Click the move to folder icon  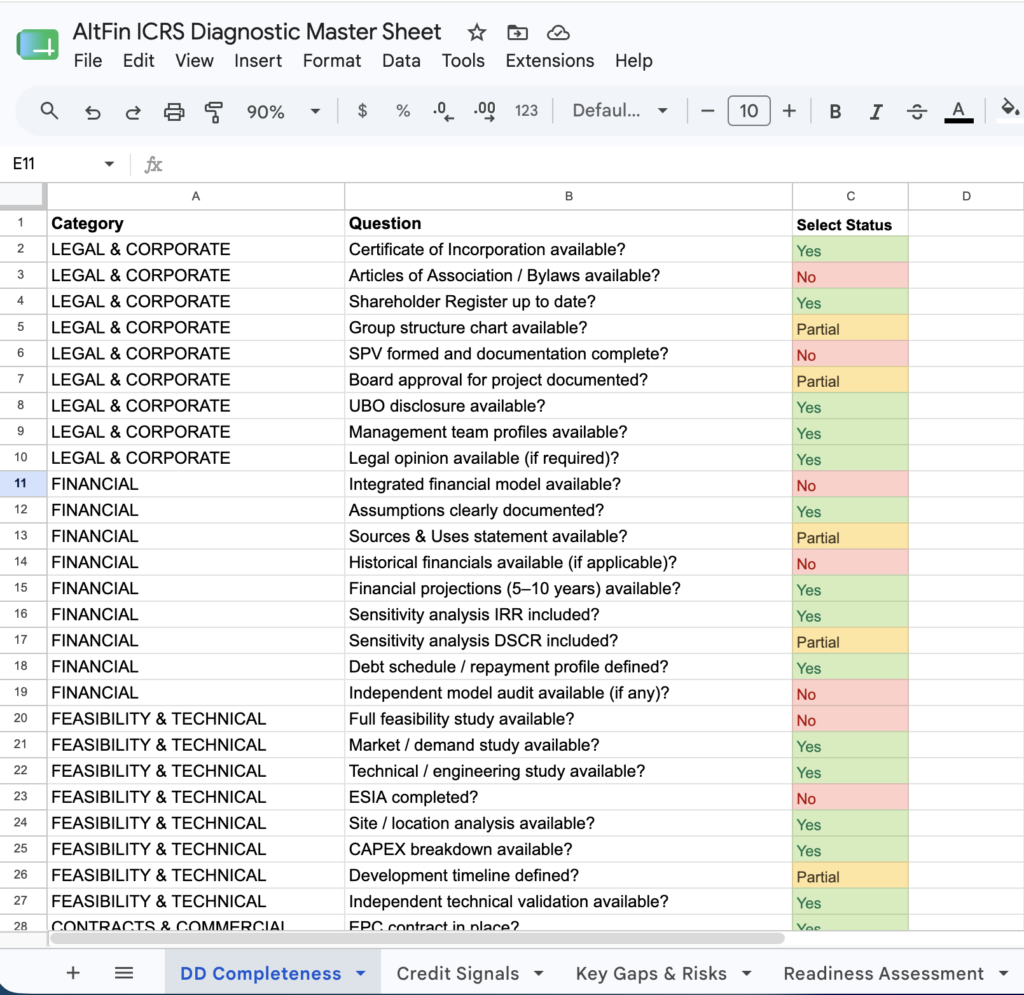[517, 32]
